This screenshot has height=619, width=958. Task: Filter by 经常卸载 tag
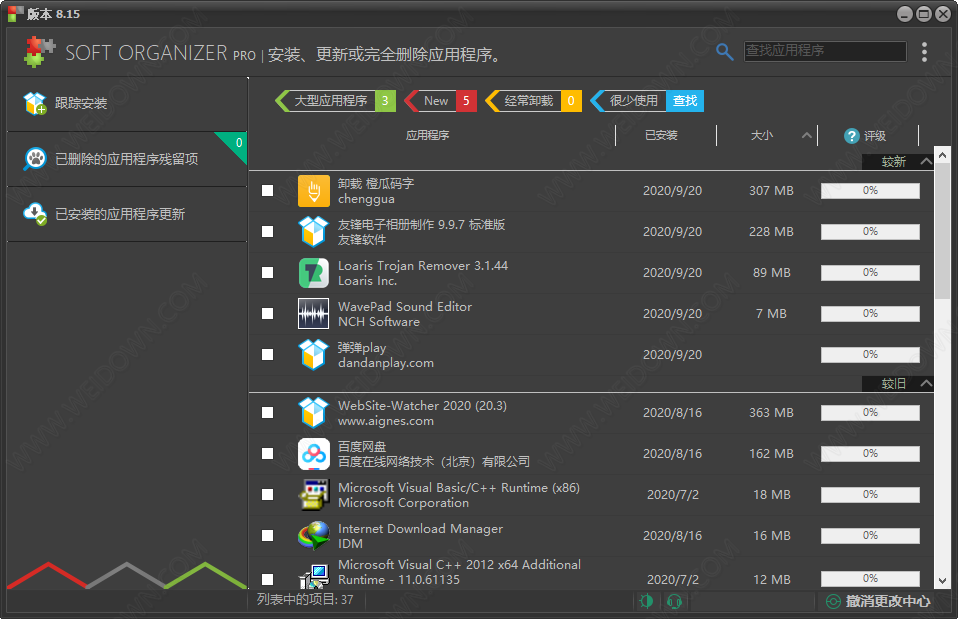pyautogui.click(x=533, y=101)
